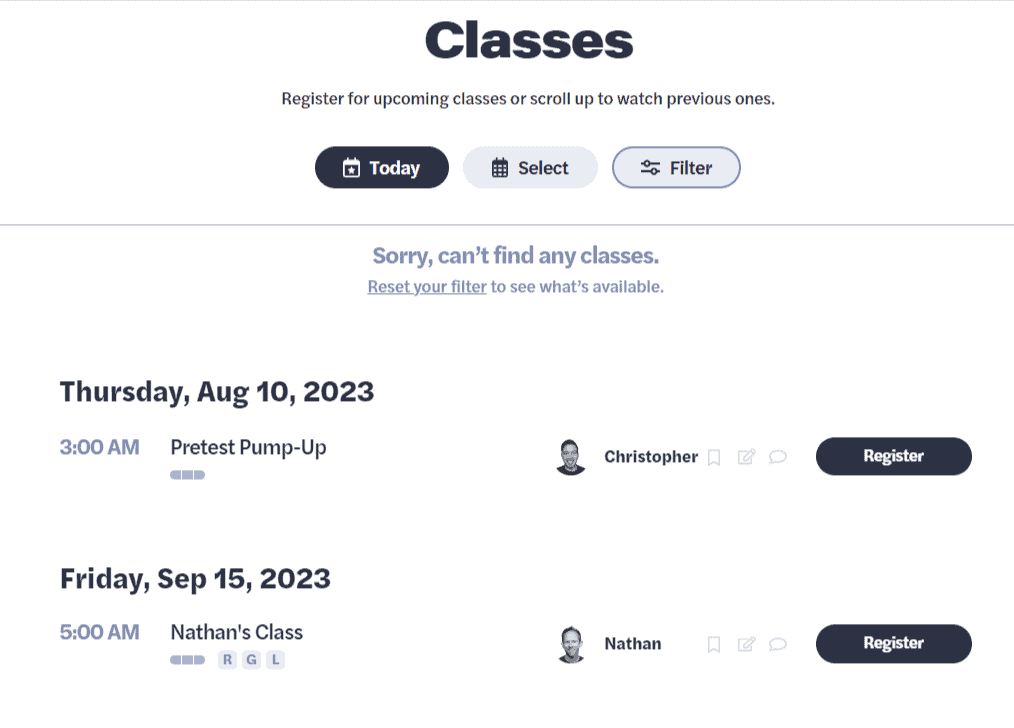The image size is (1014, 728).
Task: Open comments for Christopher's class
Action: (779, 457)
